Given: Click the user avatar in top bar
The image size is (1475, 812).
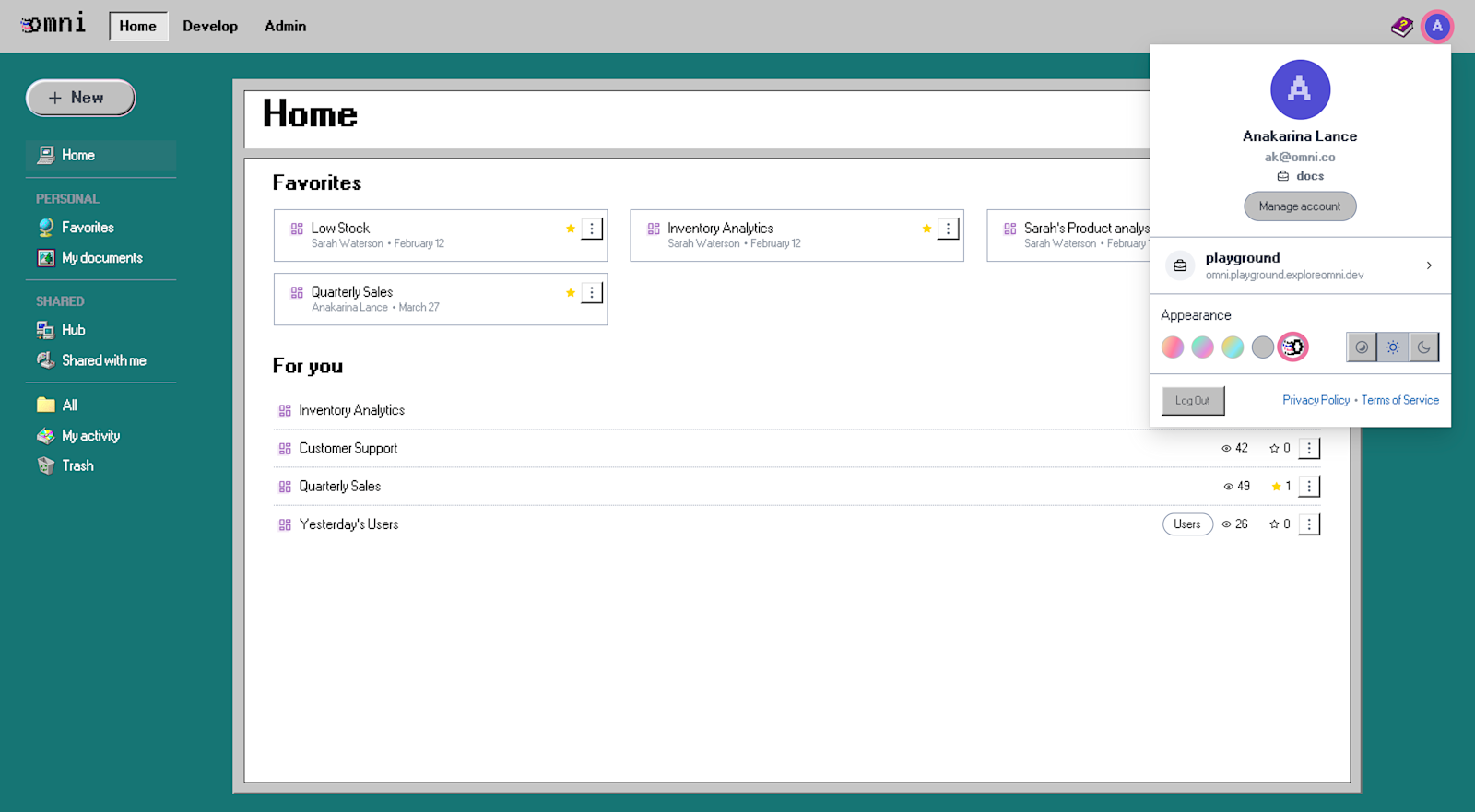Looking at the screenshot, I should [x=1436, y=27].
